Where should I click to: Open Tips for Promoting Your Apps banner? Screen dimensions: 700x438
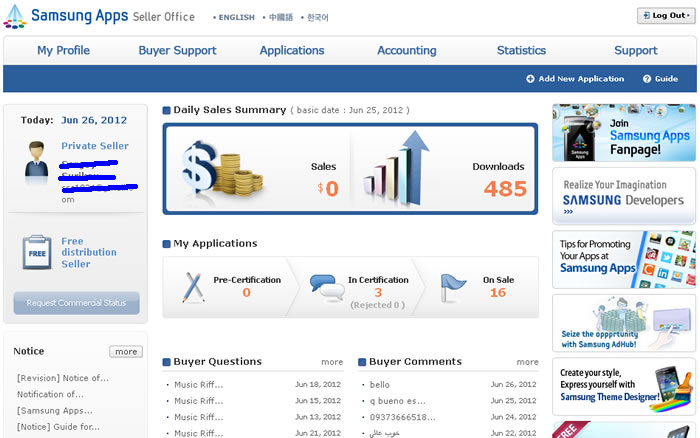(x=624, y=259)
